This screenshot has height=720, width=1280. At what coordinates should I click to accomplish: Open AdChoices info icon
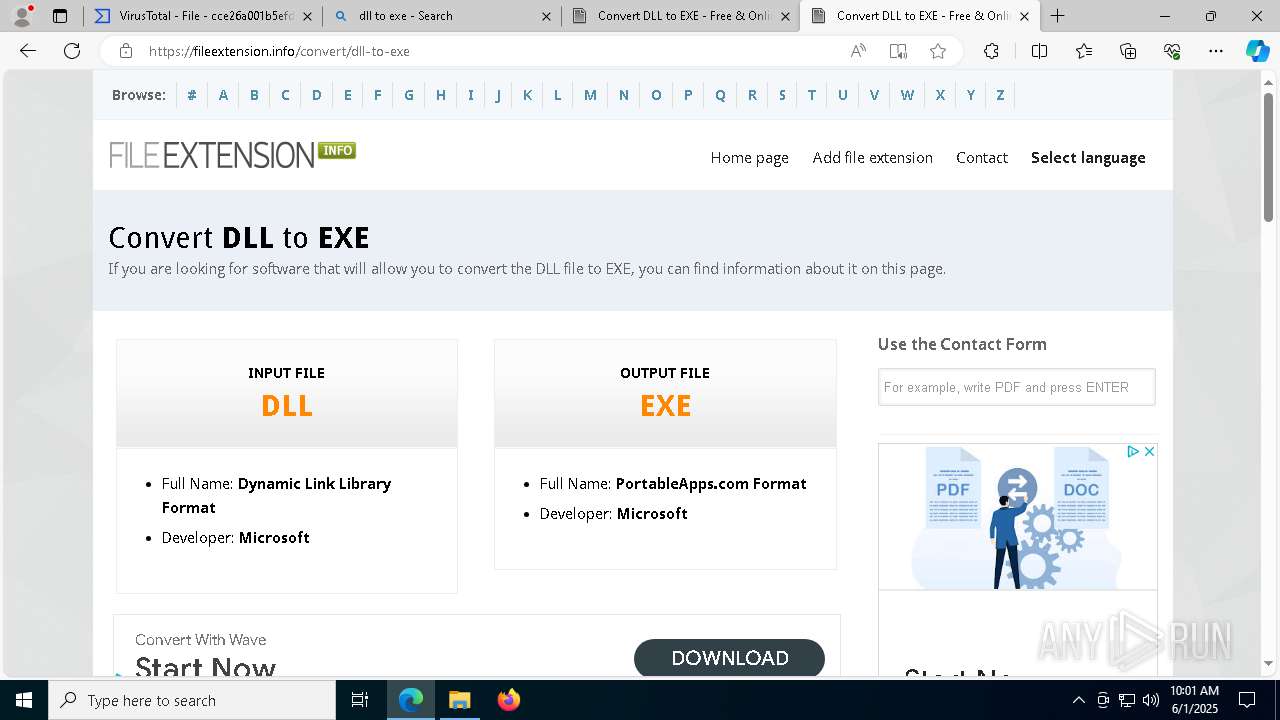1133,452
